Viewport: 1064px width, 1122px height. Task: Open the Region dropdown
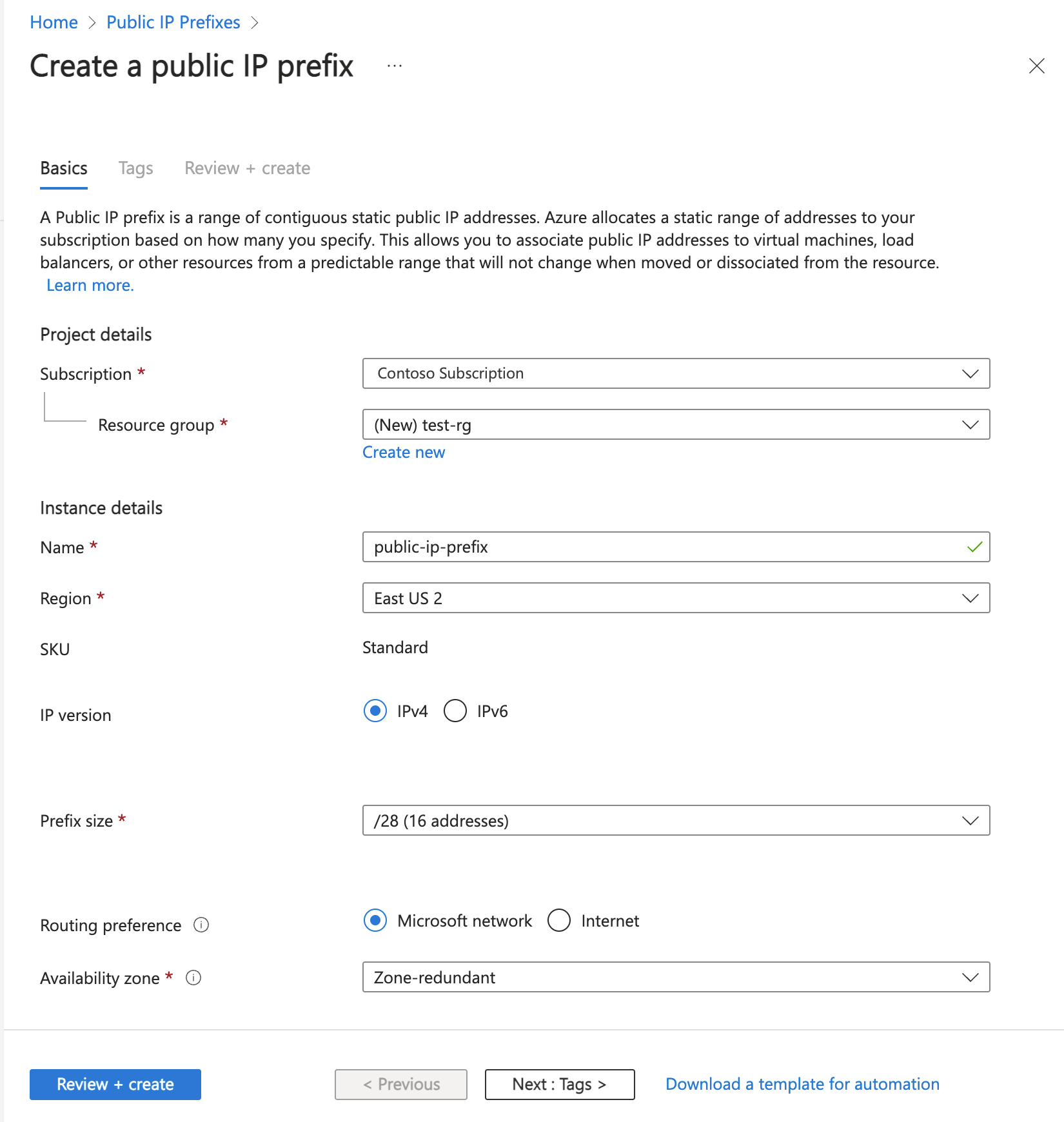[x=675, y=598]
